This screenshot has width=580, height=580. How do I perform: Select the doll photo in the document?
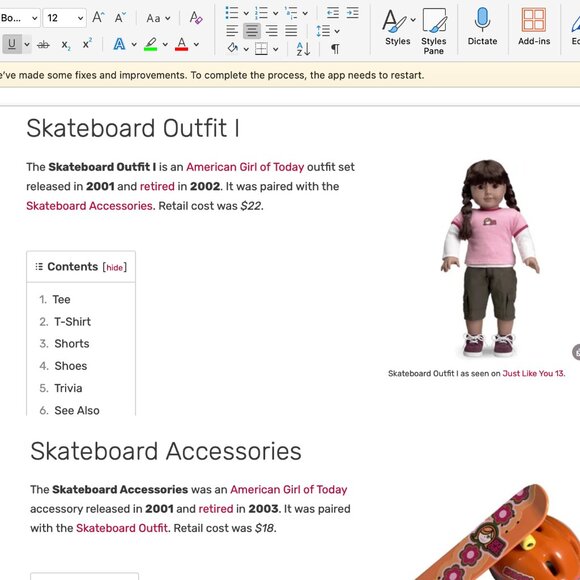pyautogui.click(x=490, y=258)
